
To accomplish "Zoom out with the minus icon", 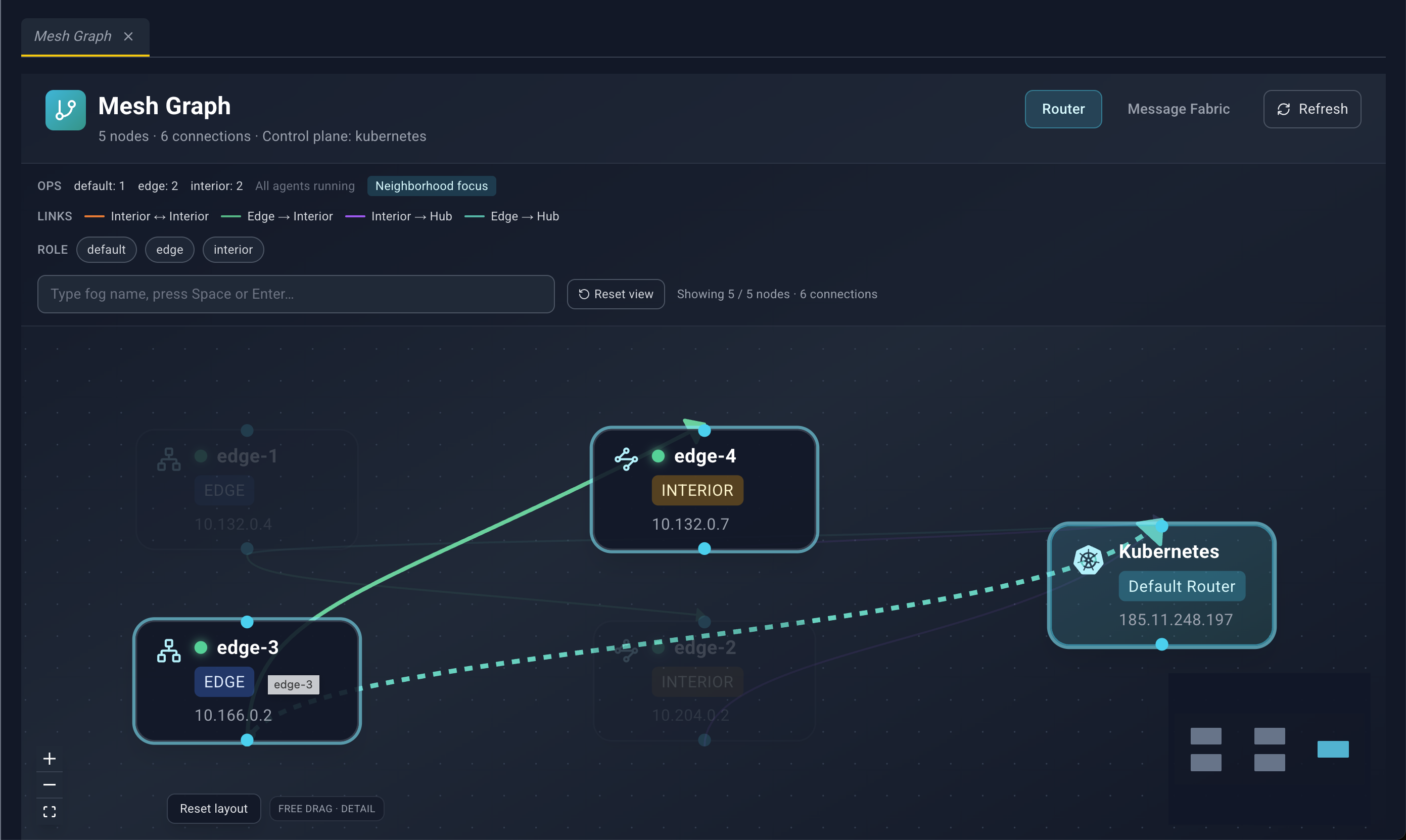I will coord(49,784).
